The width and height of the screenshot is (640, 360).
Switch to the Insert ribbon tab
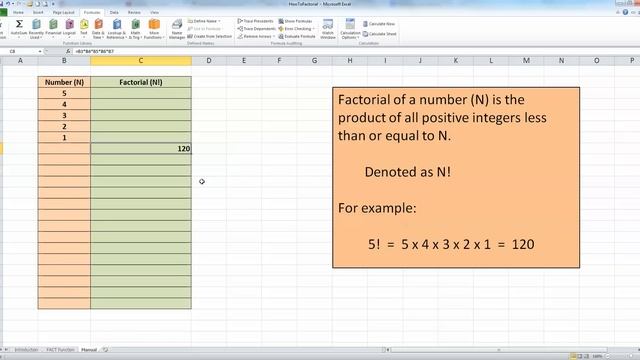click(x=38, y=13)
